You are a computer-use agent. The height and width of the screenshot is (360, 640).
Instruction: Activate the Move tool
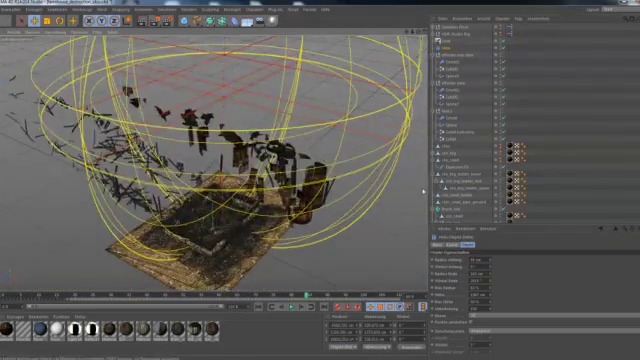[34, 21]
